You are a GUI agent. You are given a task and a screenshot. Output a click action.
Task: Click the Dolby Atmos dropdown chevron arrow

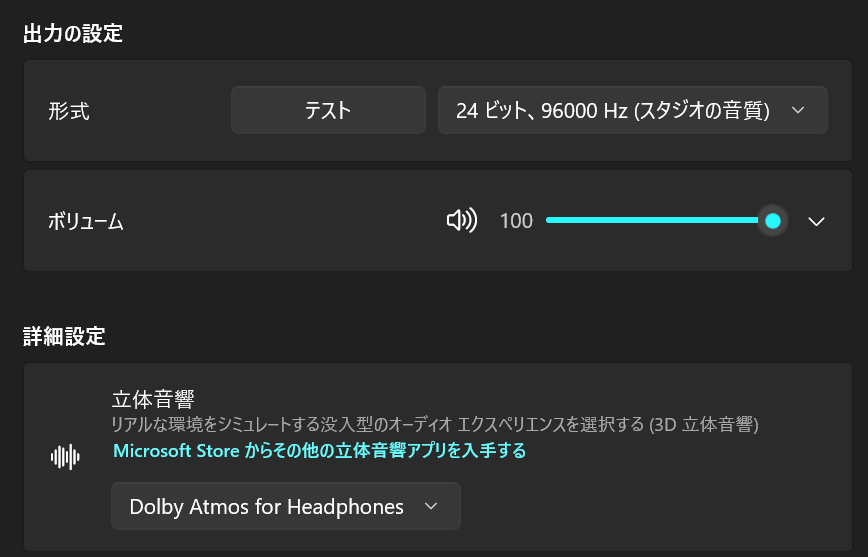coord(431,506)
